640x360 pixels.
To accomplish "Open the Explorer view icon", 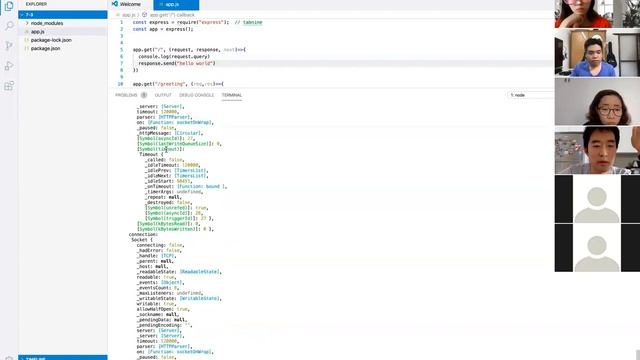I will [9, 6].
